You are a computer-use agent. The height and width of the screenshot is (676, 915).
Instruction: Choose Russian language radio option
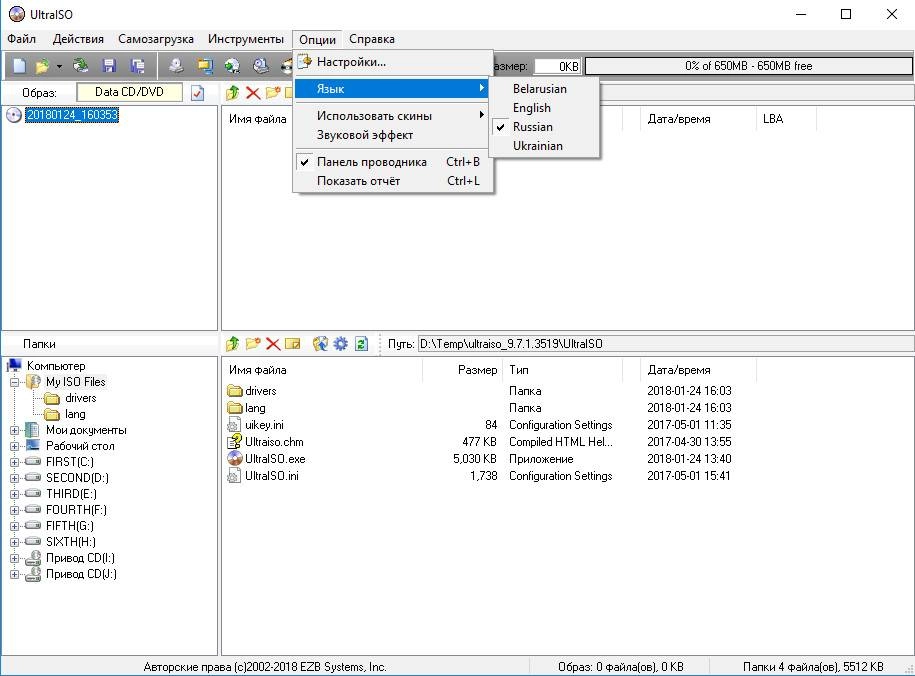[x=544, y=127]
